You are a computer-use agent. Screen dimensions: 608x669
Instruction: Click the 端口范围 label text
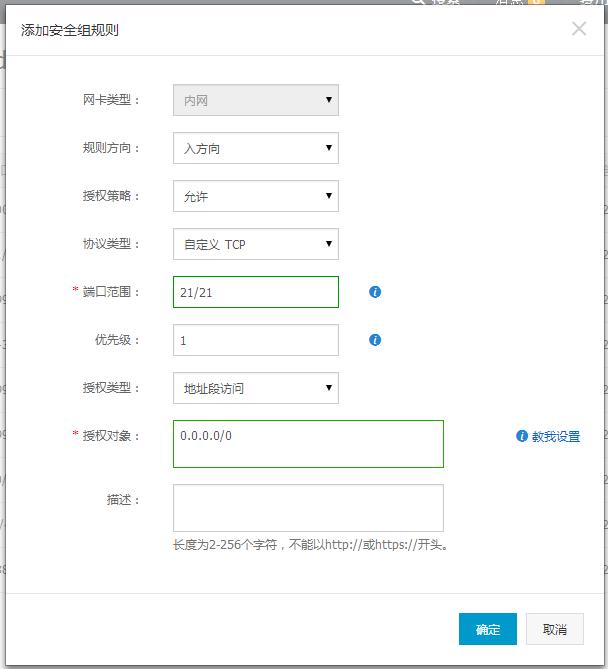click(x=111, y=292)
